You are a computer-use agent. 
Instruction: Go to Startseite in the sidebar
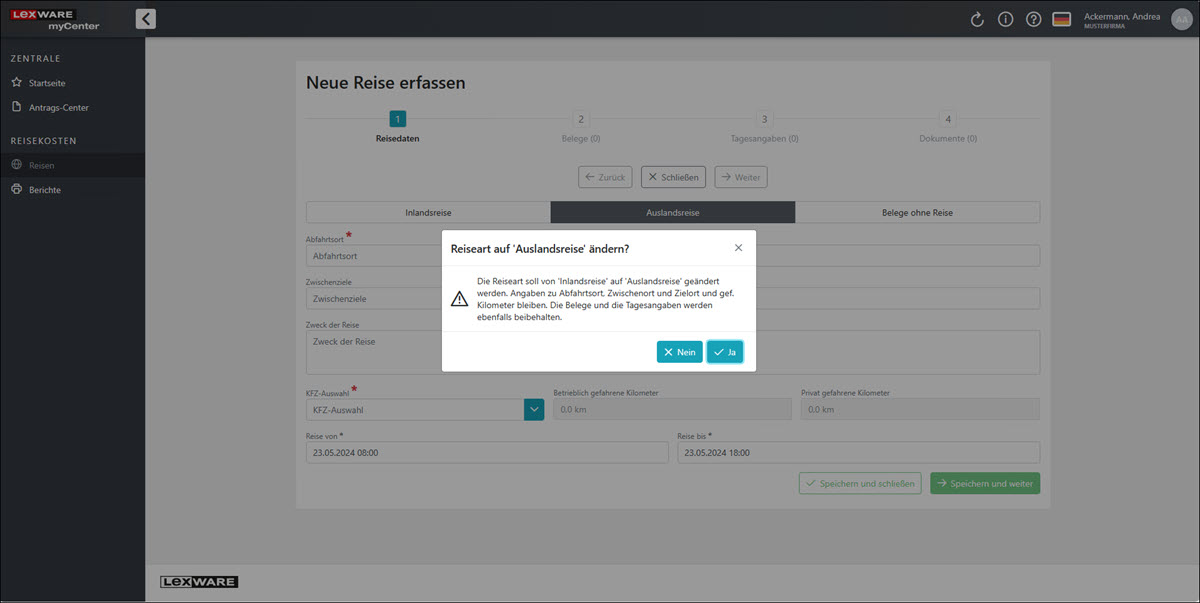(47, 83)
